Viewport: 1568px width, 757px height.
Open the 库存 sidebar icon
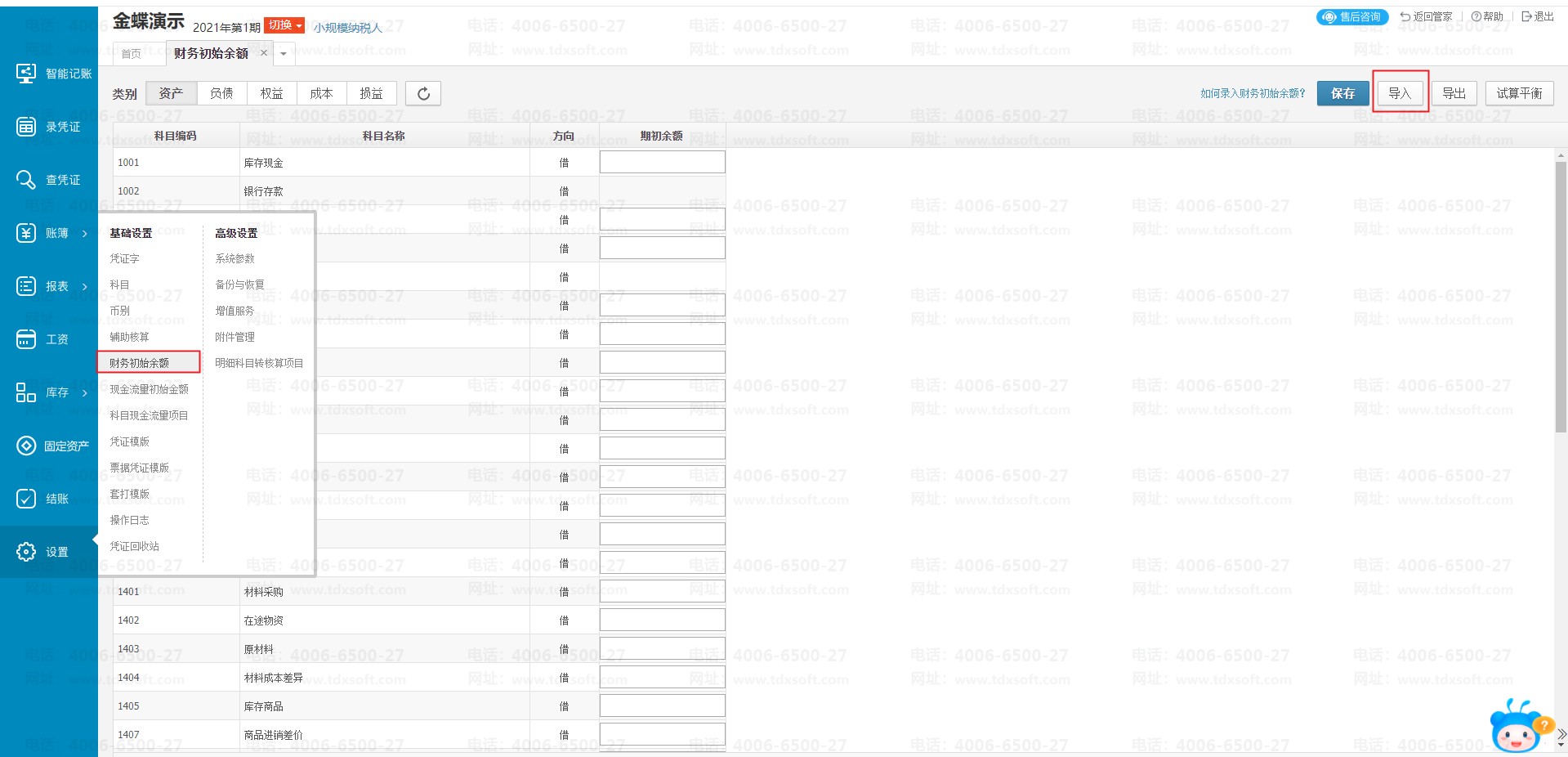[x=26, y=392]
